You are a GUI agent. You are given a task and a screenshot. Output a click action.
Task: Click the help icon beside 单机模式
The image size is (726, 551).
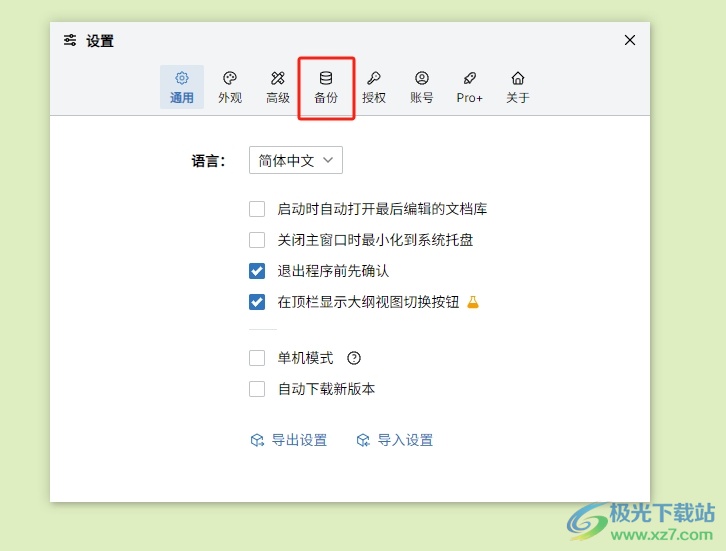coord(354,358)
